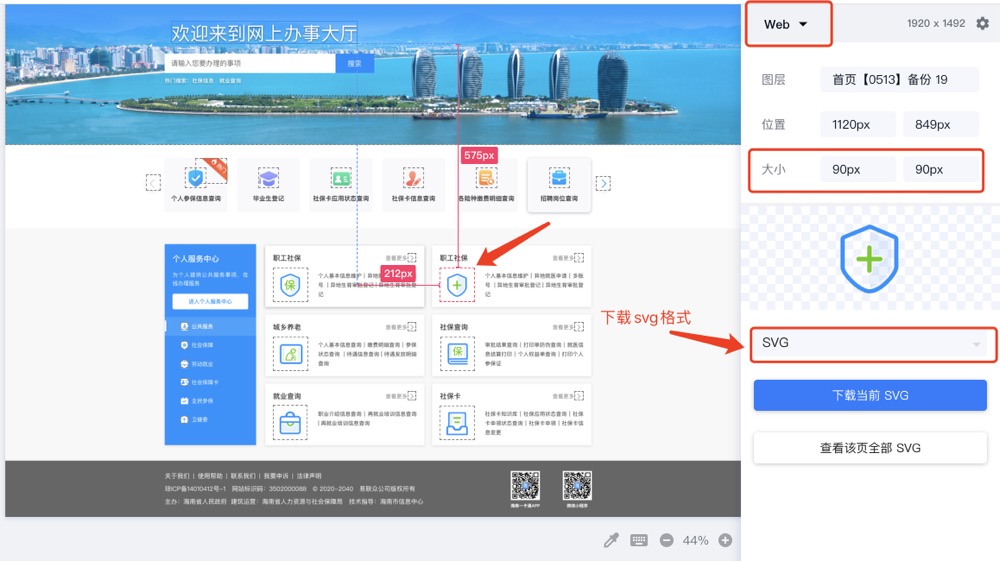Zoom in with the plus icon
This screenshot has width=1000, height=561.
(x=725, y=541)
